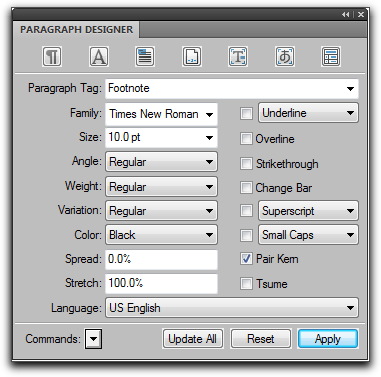
Task: Click the Apply button
Action: click(328, 339)
